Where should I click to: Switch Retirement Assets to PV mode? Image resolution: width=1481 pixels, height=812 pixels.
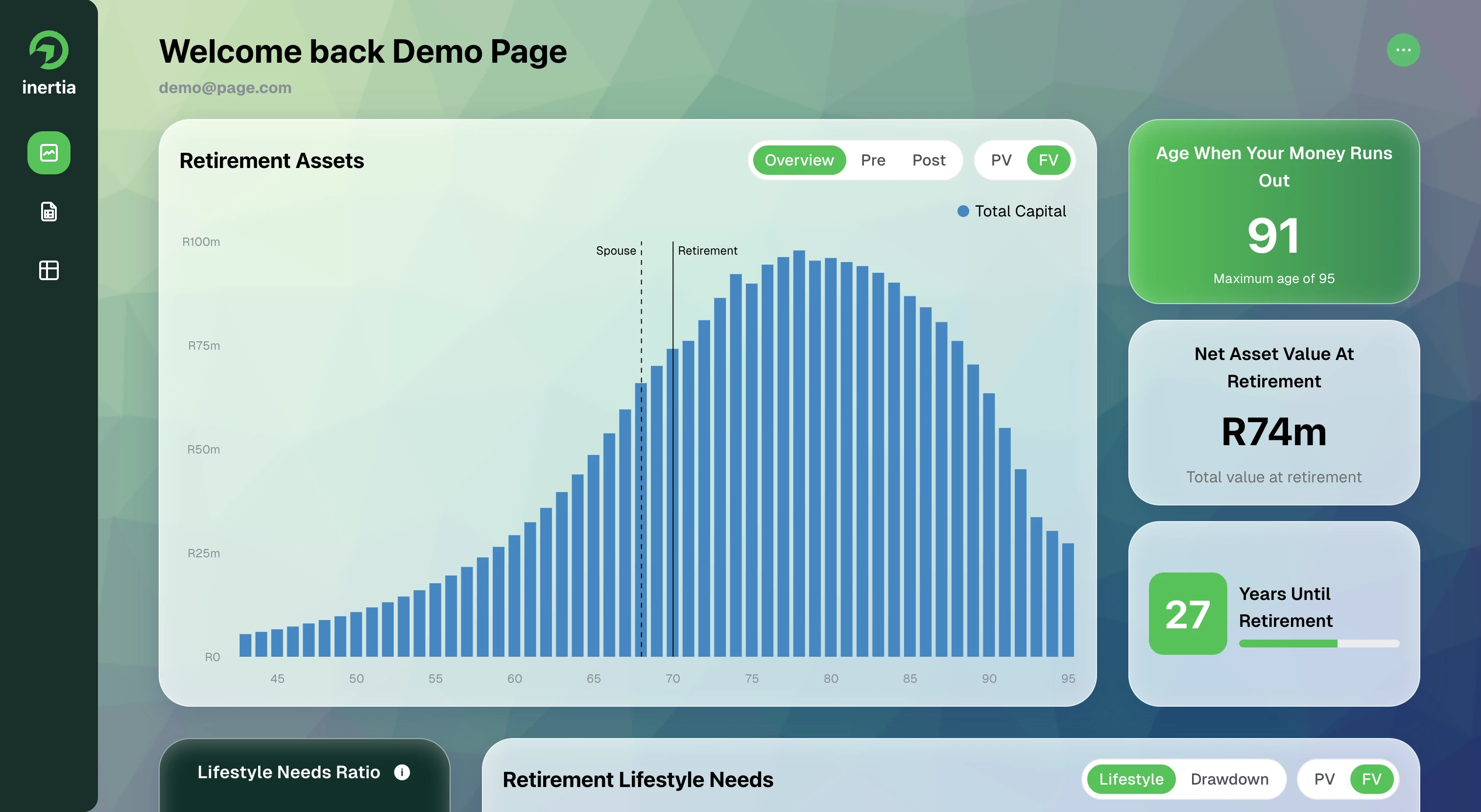(x=1002, y=161)
